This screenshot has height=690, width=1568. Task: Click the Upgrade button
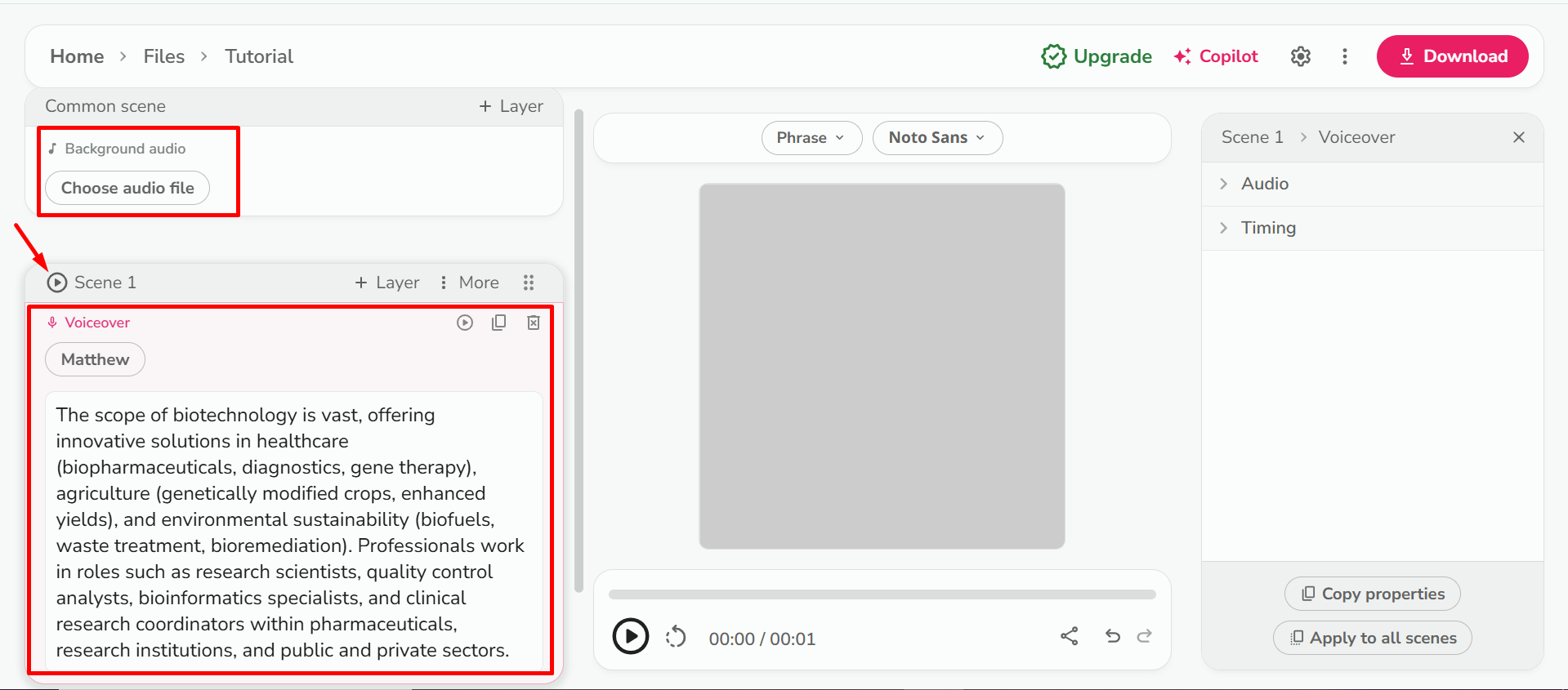tap(1097, 56)
